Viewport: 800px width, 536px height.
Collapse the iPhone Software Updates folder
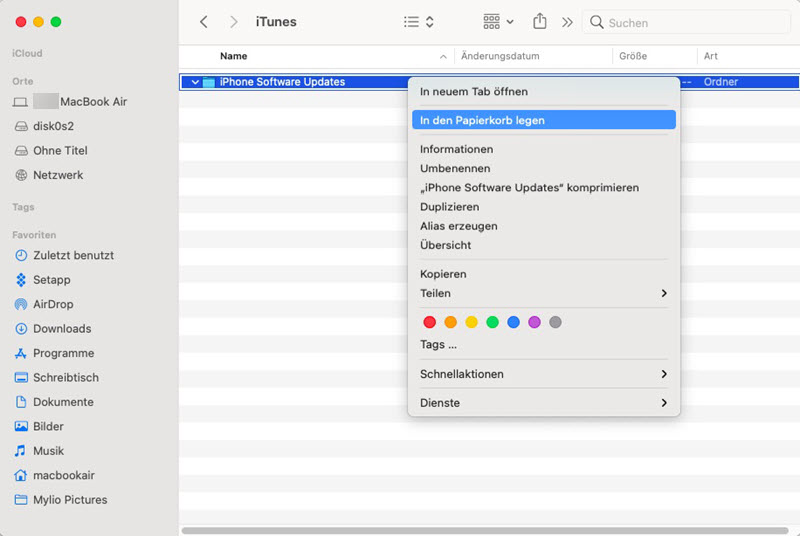click(x=195, y=82)
